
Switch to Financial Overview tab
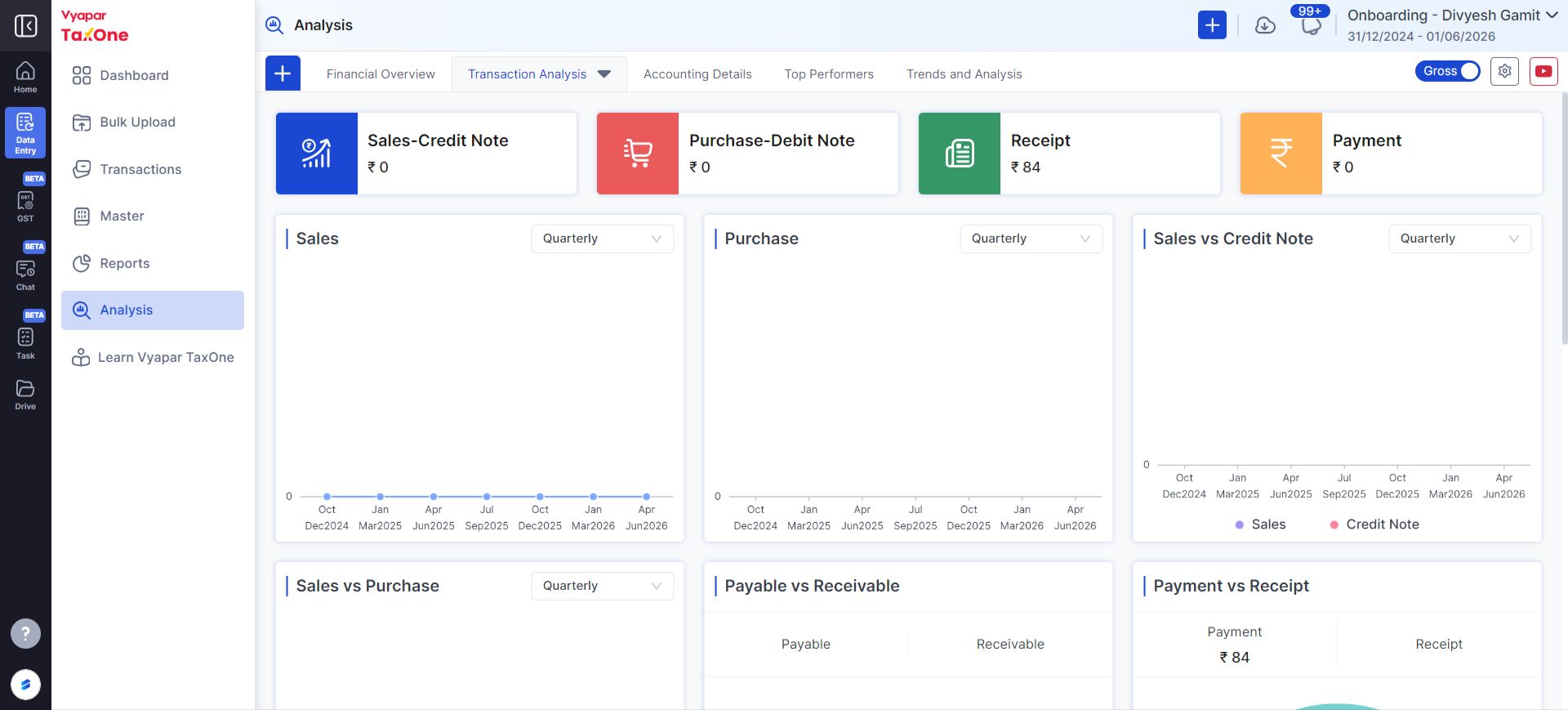(x=381, y=74)
